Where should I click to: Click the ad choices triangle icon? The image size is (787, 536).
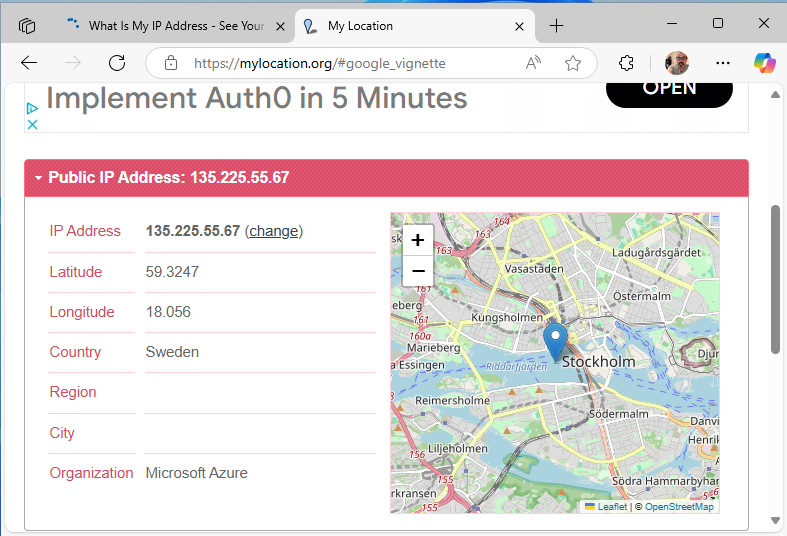point(32,108)
